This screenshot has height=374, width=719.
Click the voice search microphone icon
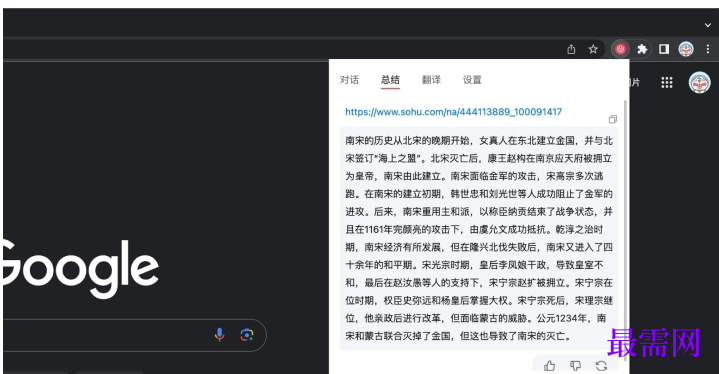coord(220,335)
